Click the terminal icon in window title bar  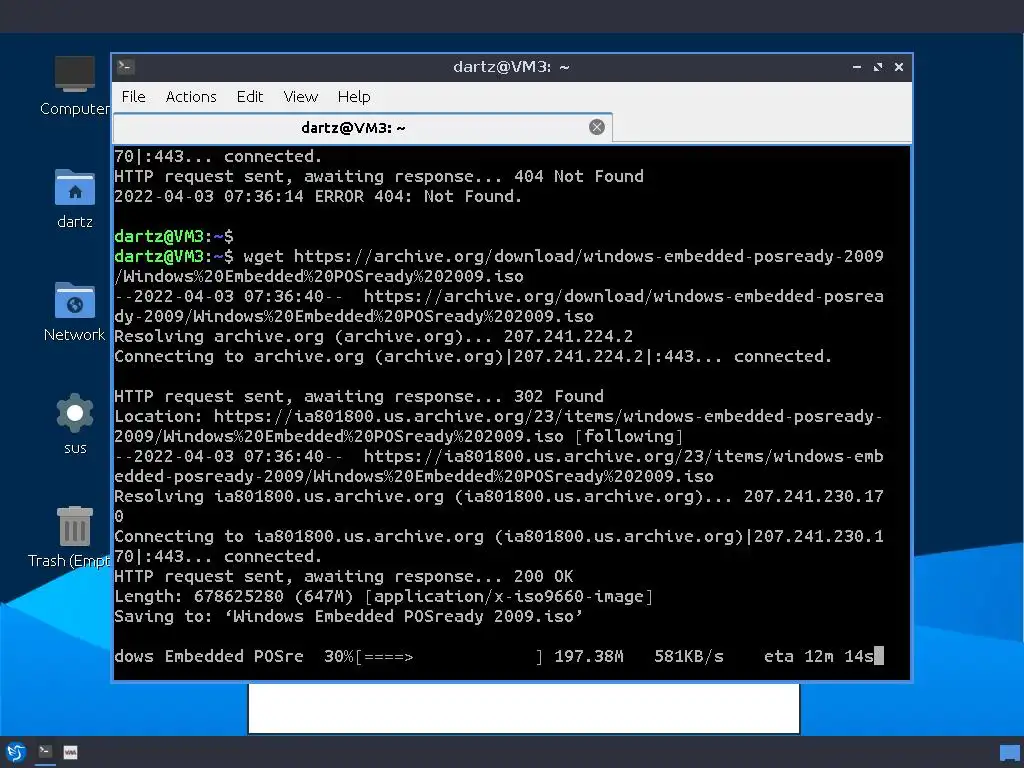(x=125, y=67)
